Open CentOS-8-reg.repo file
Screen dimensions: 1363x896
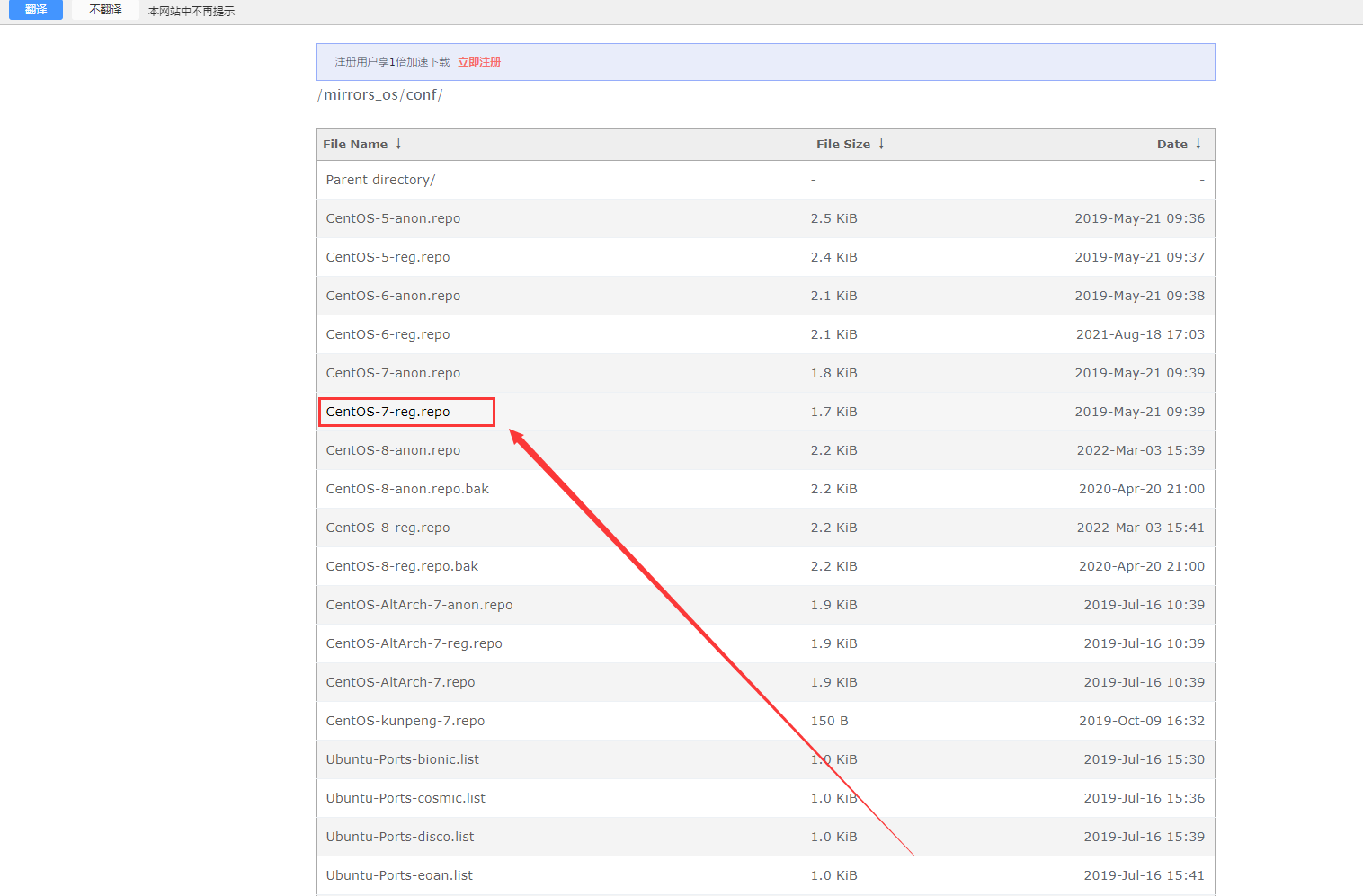(x=388, y=528)
